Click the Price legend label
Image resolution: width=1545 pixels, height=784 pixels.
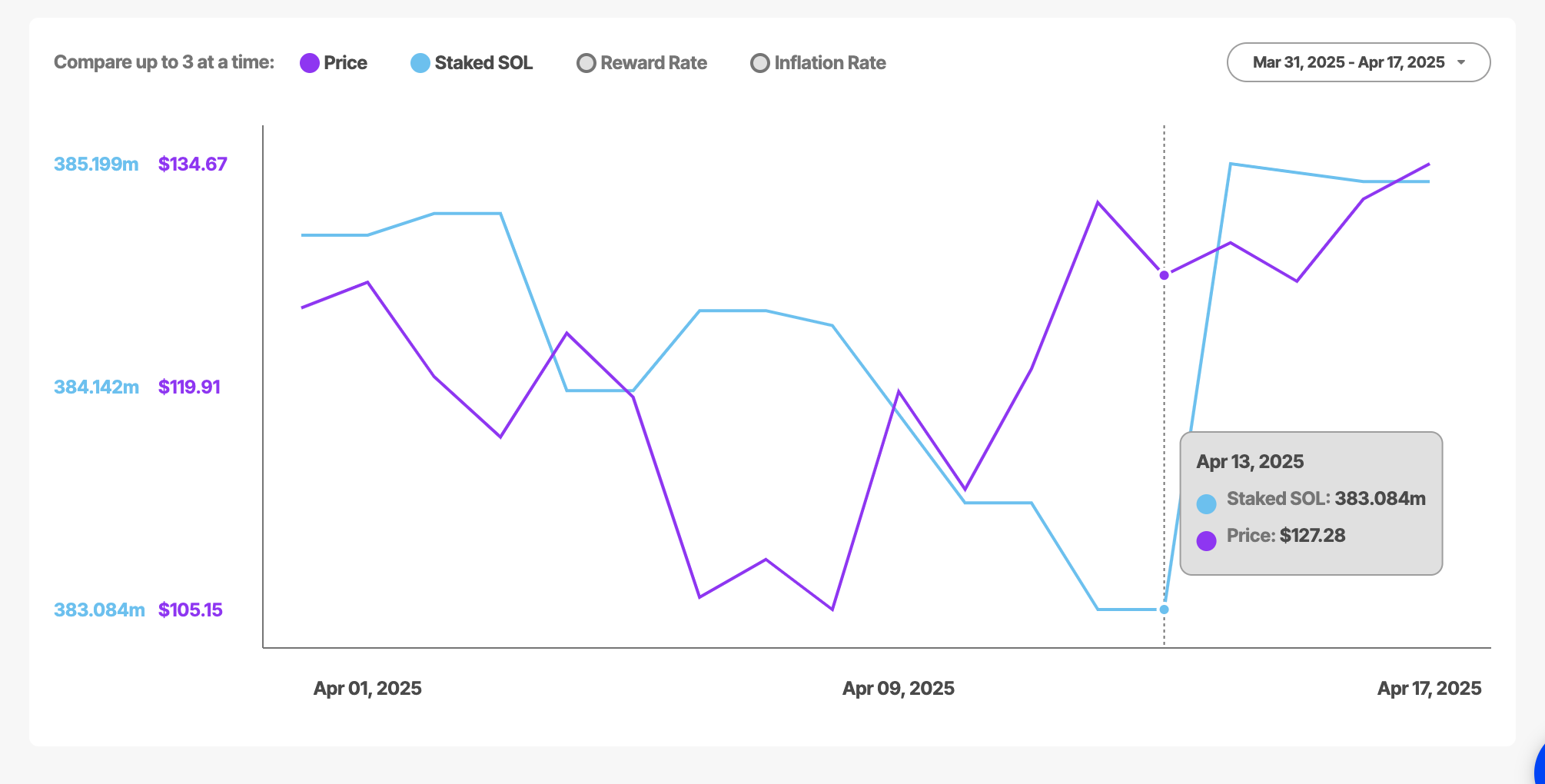tap(345, 63)
